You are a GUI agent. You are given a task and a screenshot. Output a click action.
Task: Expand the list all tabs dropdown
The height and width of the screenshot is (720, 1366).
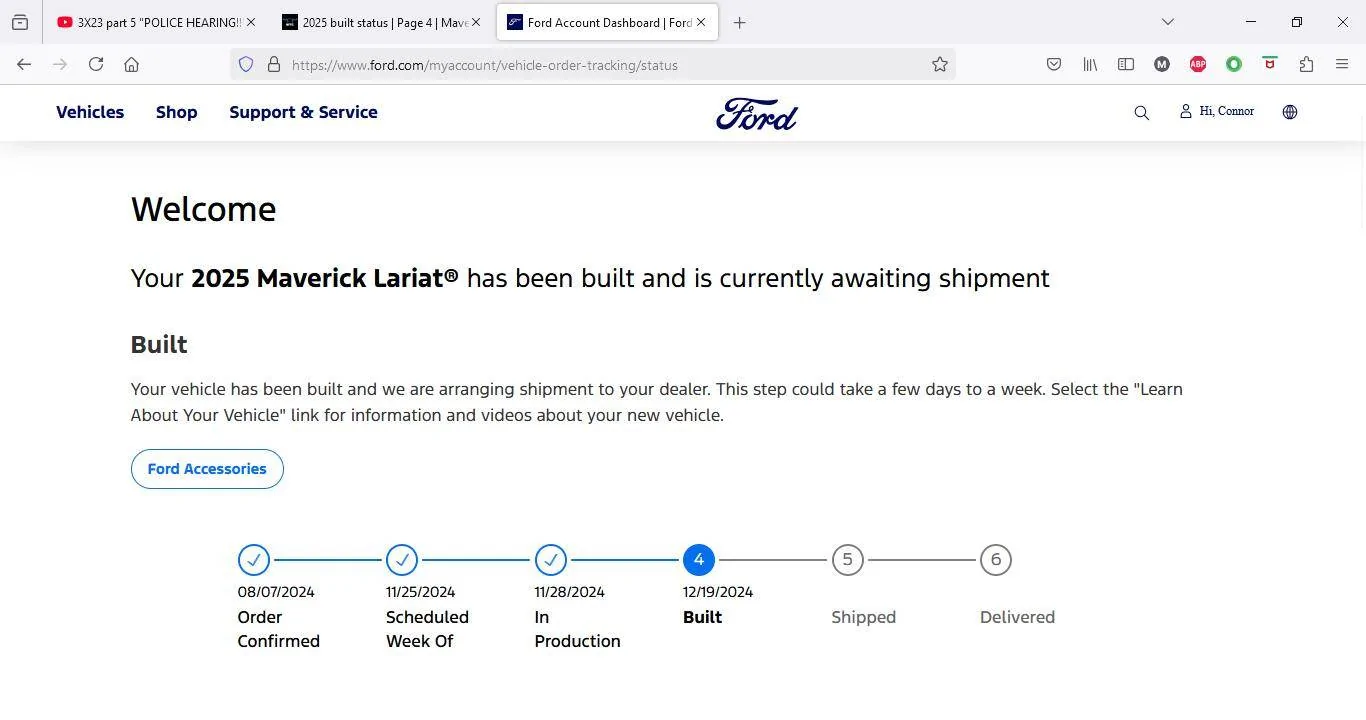click(x=1167, y=22)
